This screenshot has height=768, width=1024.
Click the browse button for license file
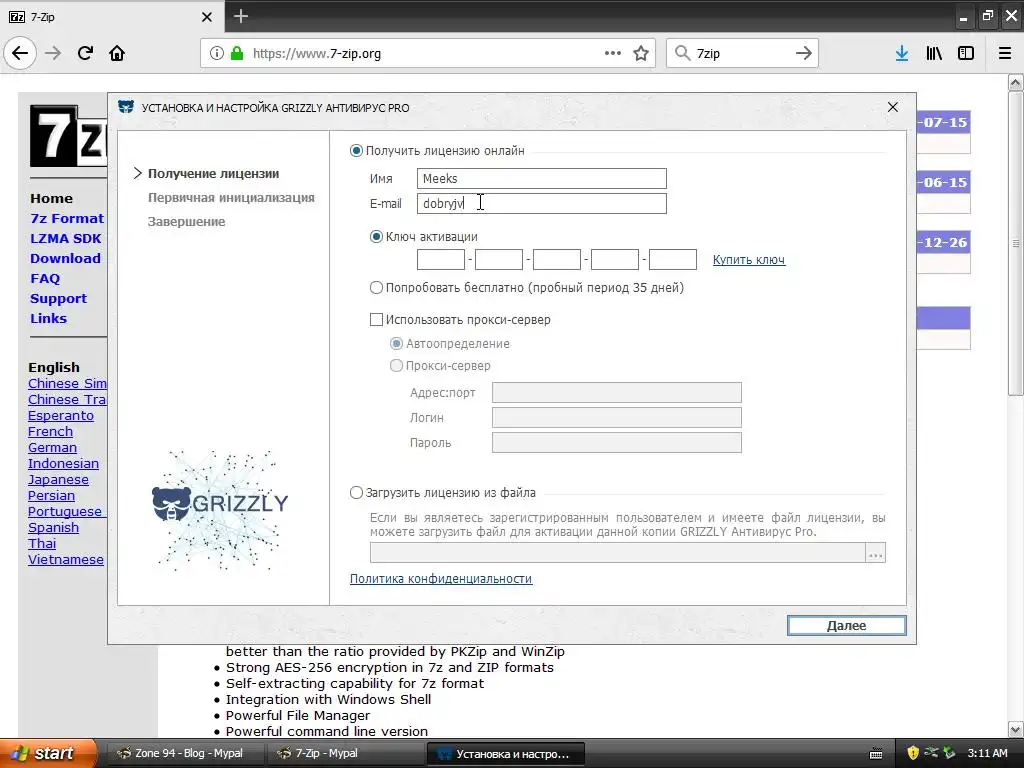click(x=876, y=552)
